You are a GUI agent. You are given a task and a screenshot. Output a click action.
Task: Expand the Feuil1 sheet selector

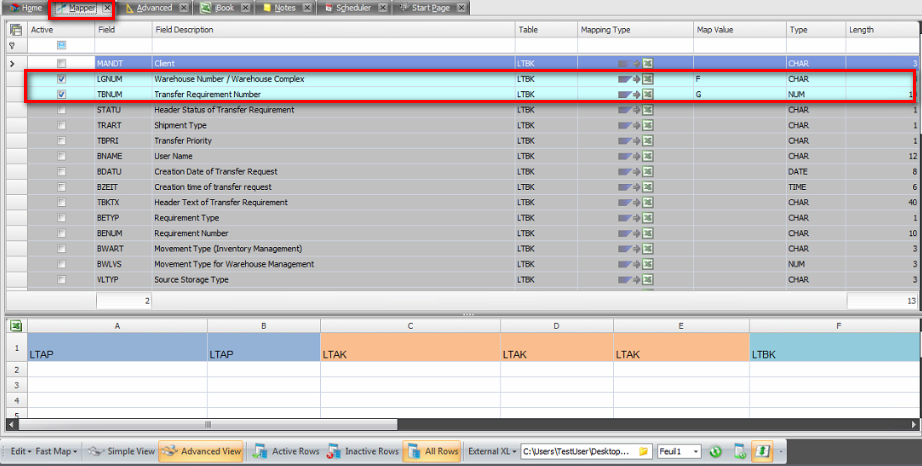tap(697, 451)
